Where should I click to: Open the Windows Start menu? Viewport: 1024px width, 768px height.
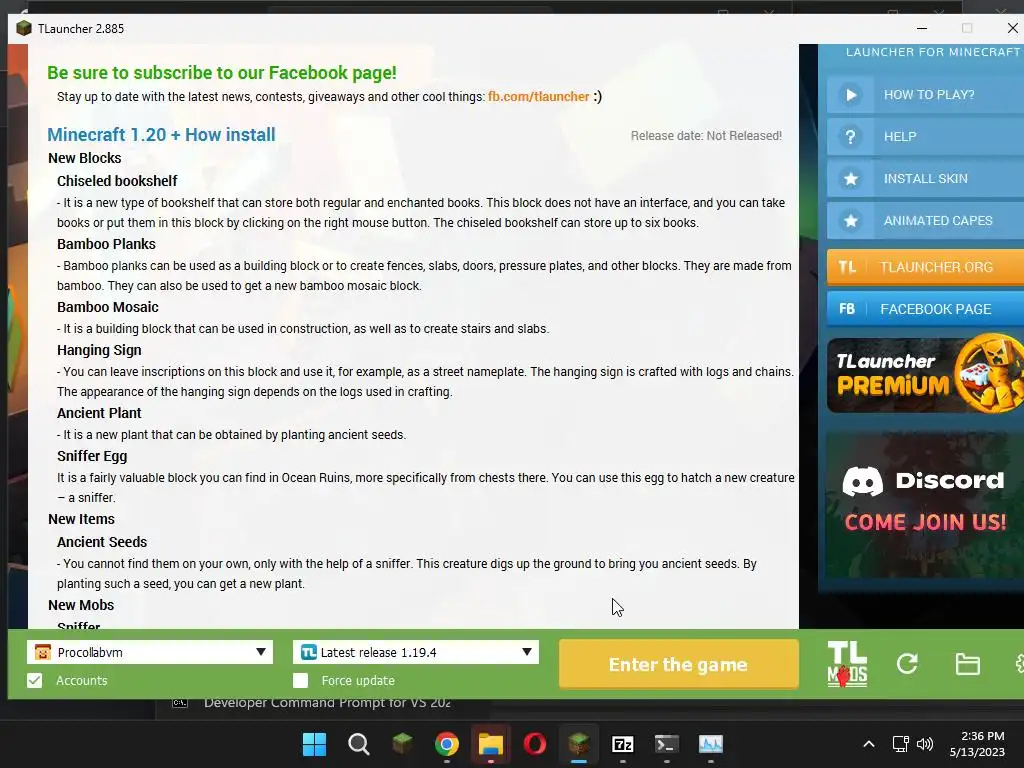click(314, 744)
